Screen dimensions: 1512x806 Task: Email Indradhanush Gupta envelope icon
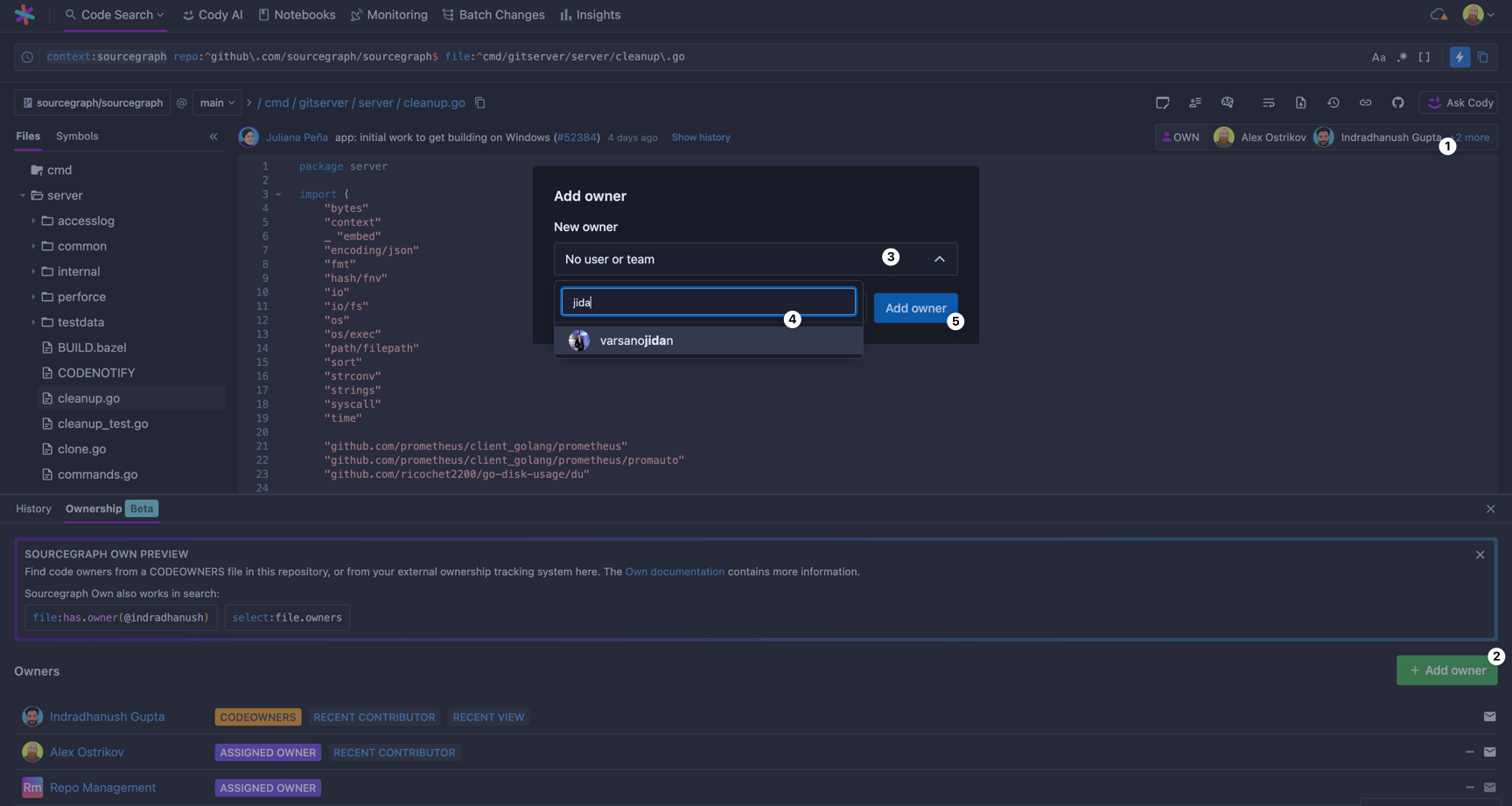(x=1489, y=717)
